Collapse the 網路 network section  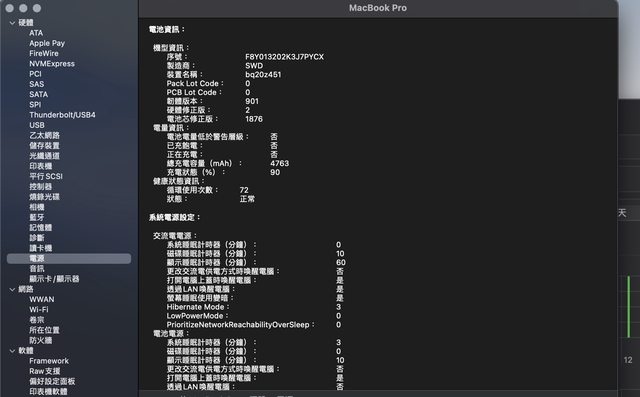pos(12,289)
